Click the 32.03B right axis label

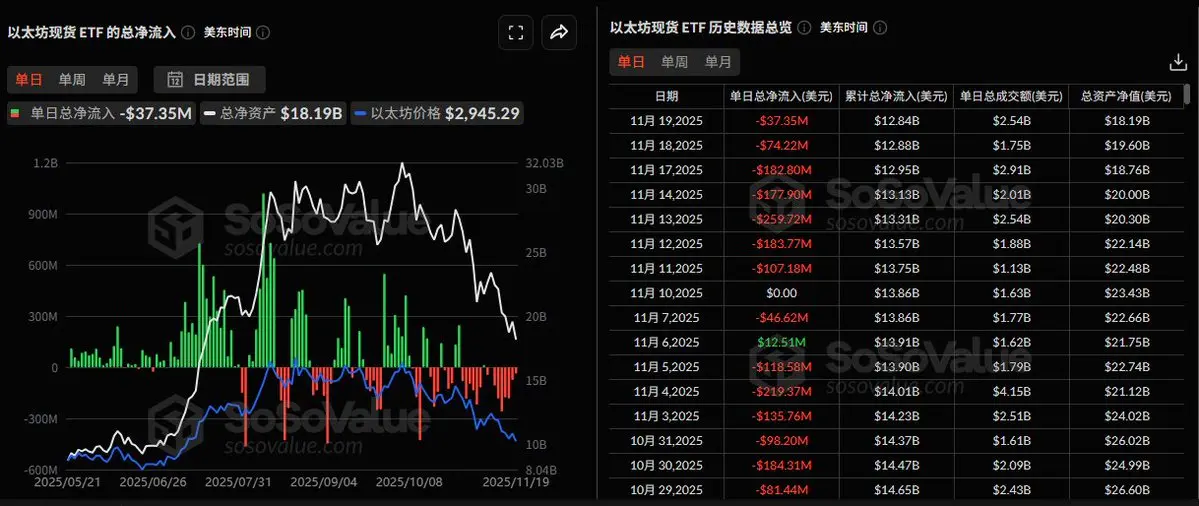545,164
